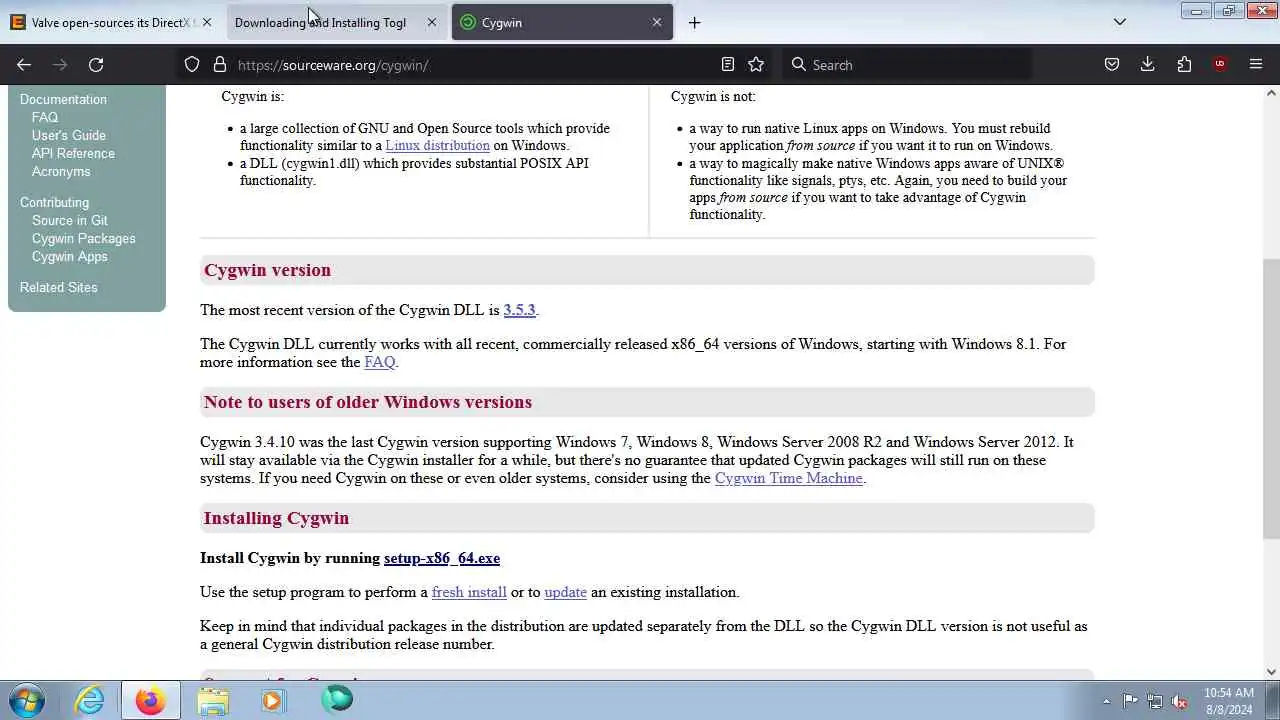Click the Cygwin version heading
1280x720 pixels.
[x=267, y=270]
